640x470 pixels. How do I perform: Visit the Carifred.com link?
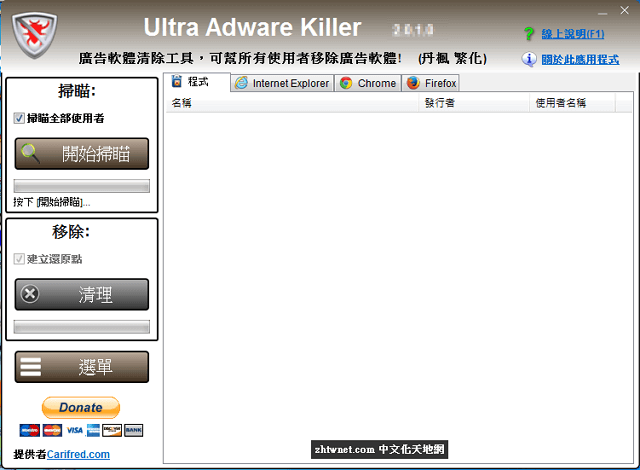click(x=78, y=454)
